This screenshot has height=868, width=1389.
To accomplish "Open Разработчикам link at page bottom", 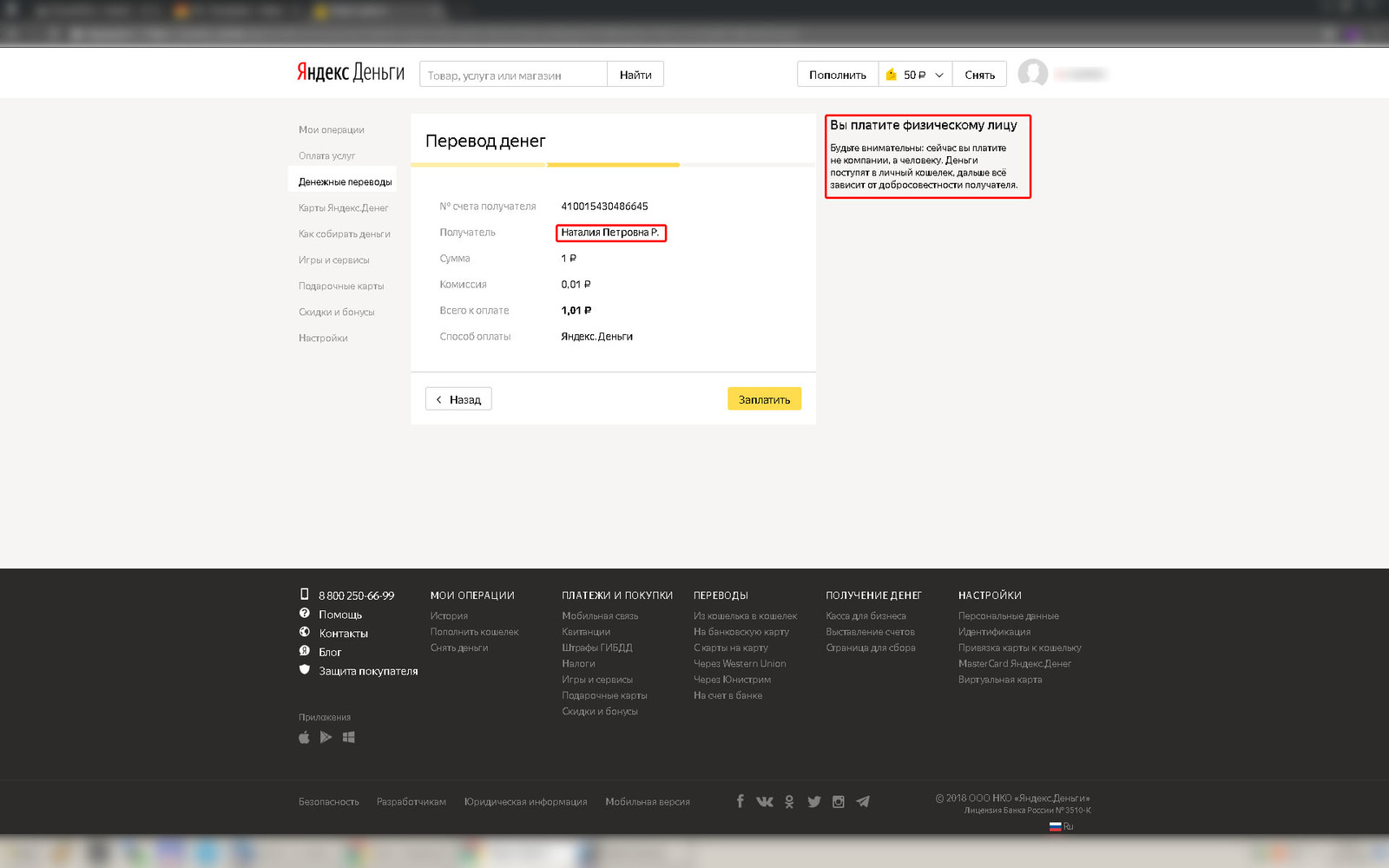I will [411, 802].
